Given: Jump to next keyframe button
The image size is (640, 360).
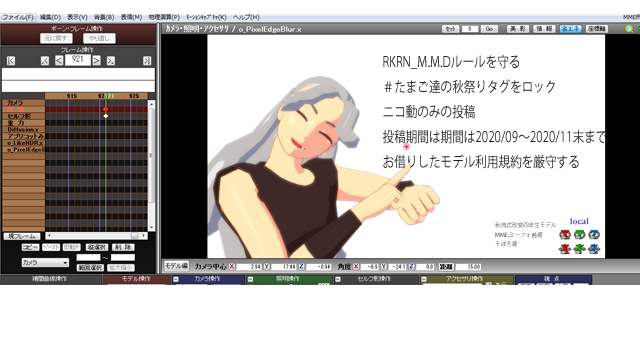Looking at the screenshot, I should (x=111, y=61).
